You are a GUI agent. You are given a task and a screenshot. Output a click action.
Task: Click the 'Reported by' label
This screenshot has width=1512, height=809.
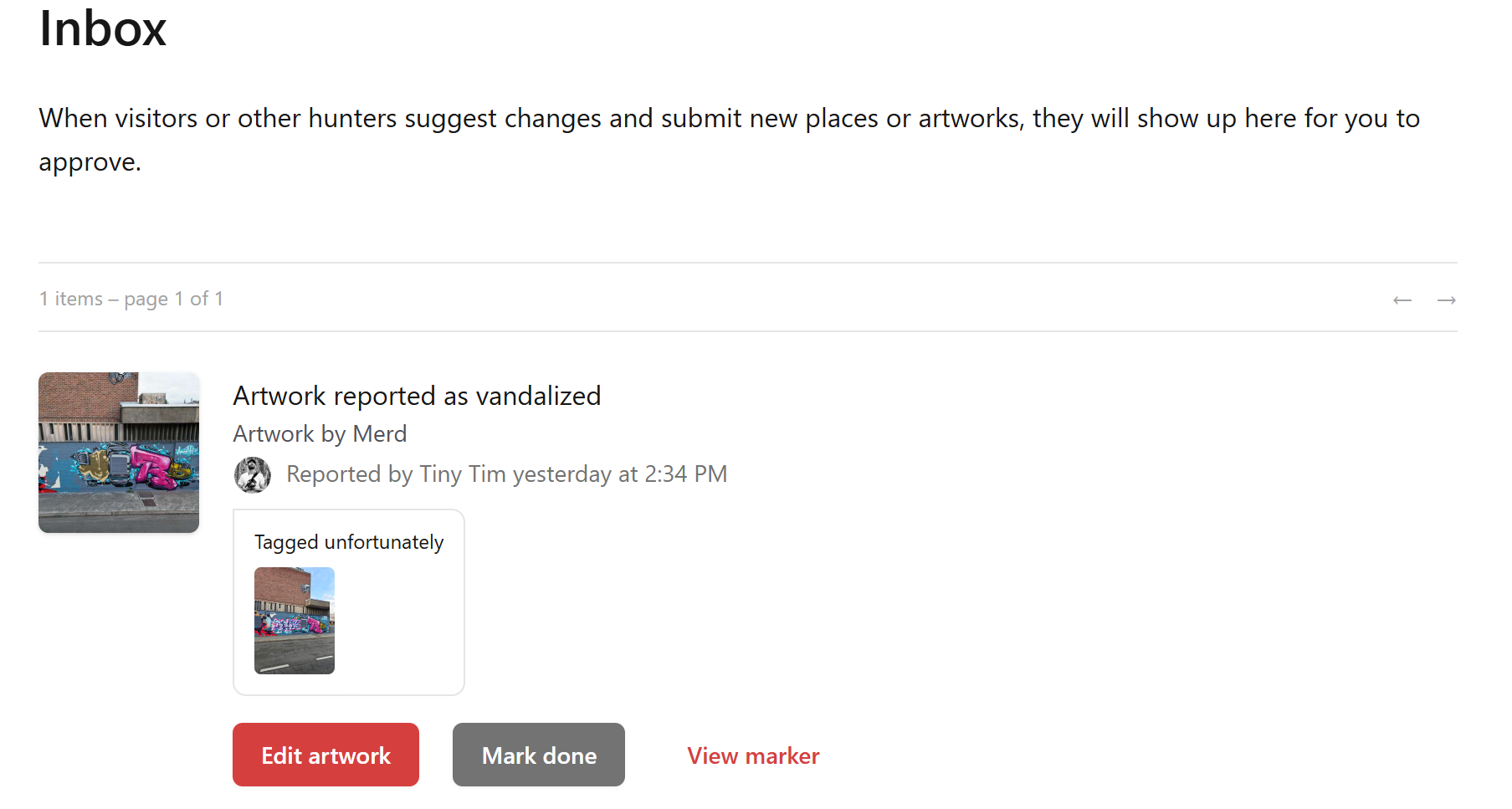[x=350, y=474]
